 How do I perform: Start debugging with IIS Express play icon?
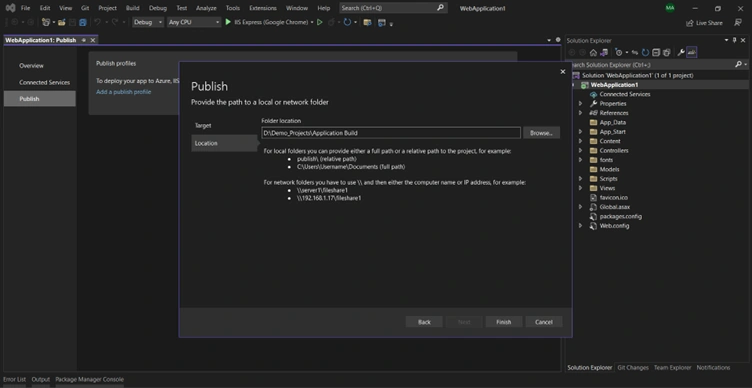coord(228,22)
